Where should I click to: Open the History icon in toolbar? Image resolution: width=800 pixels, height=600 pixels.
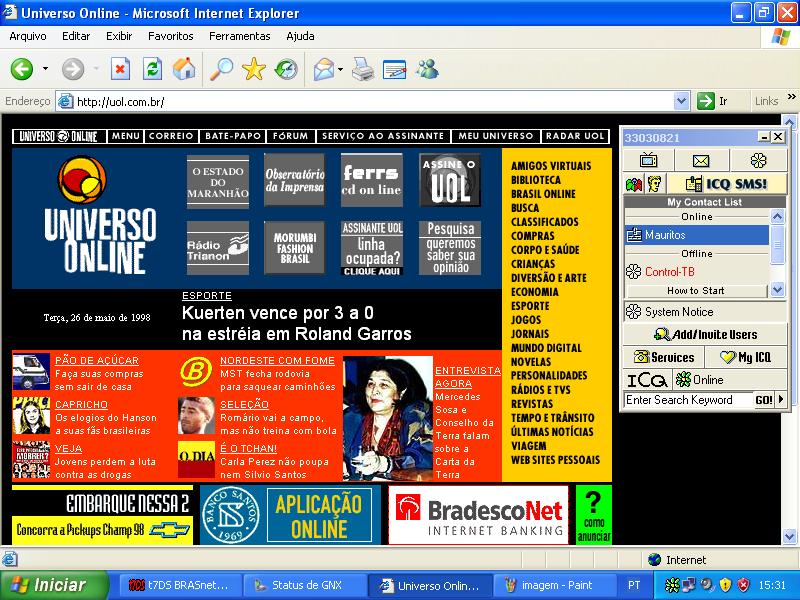tap(287, 69)
